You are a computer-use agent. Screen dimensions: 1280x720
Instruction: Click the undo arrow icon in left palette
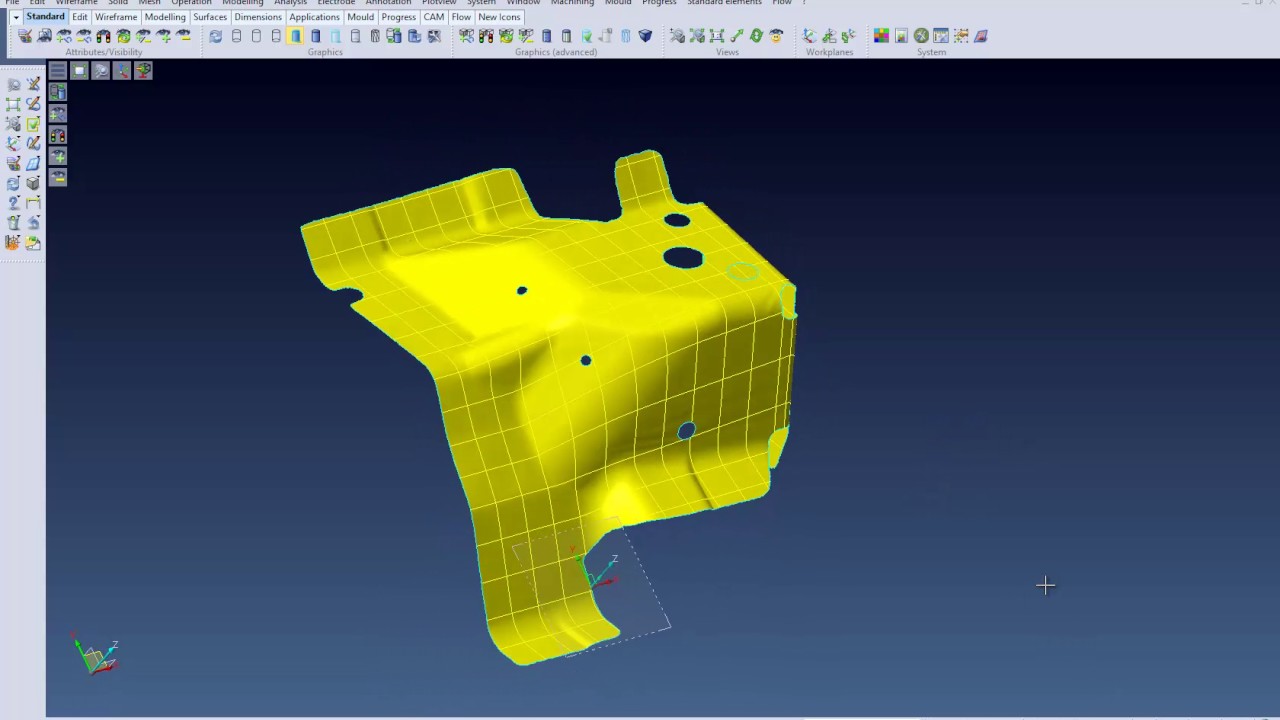coord(33,222)
